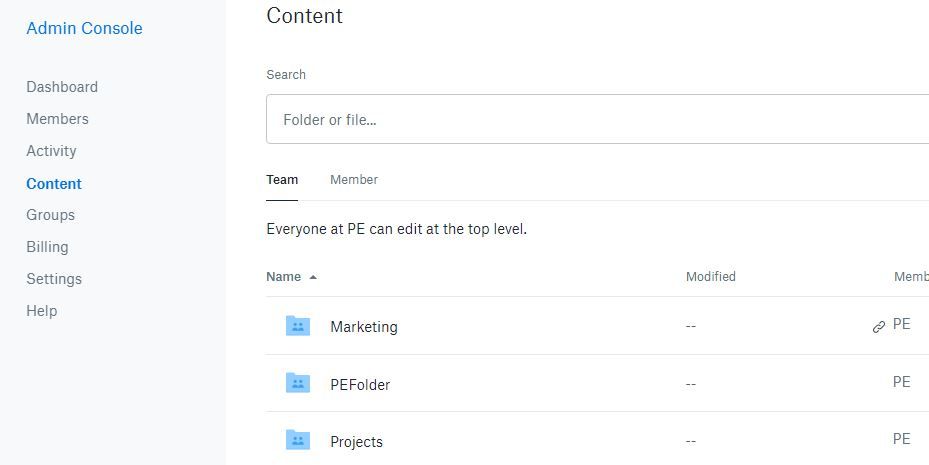Switch to the Team tab

click(282, 180)
